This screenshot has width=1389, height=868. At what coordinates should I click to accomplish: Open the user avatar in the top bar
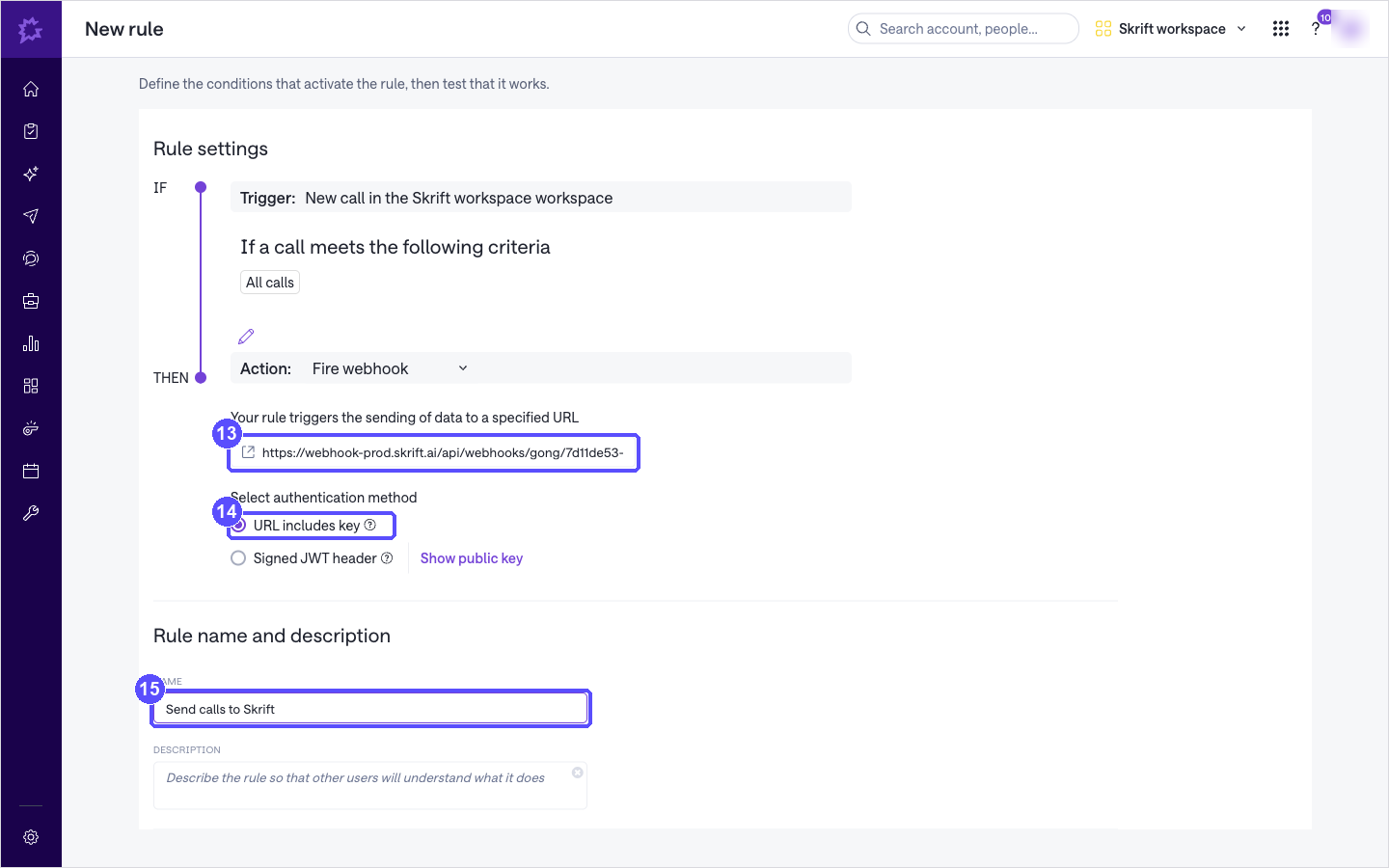coord(1350,29)
